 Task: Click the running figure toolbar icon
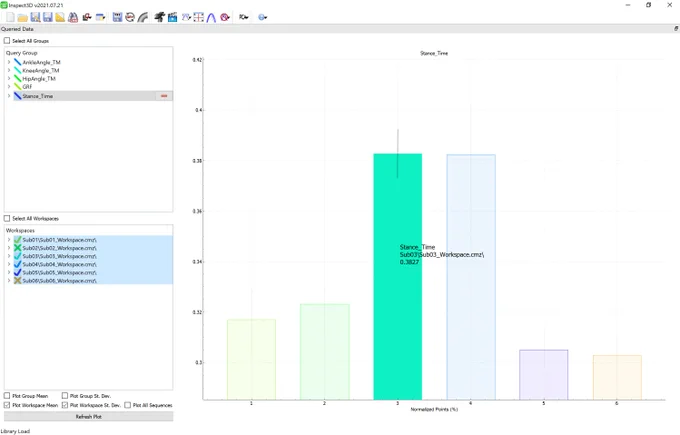point(160,17)
